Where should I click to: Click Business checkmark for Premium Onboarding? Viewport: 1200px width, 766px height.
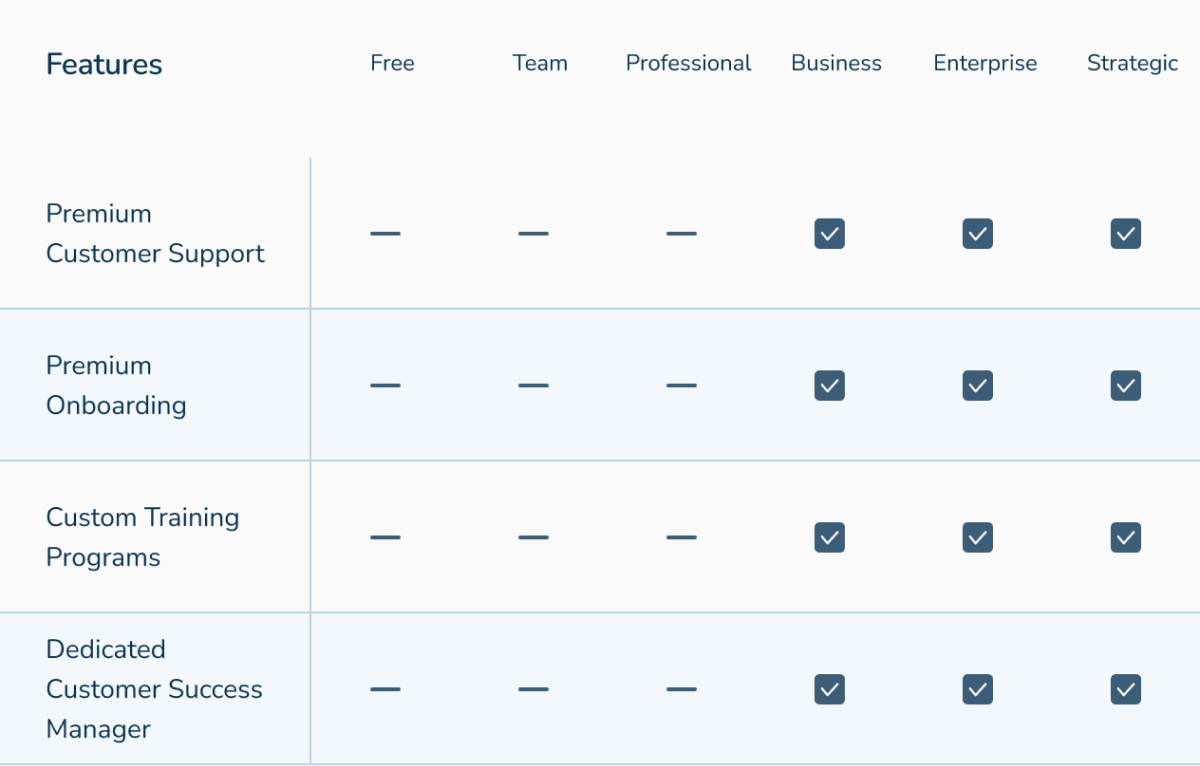829,386
